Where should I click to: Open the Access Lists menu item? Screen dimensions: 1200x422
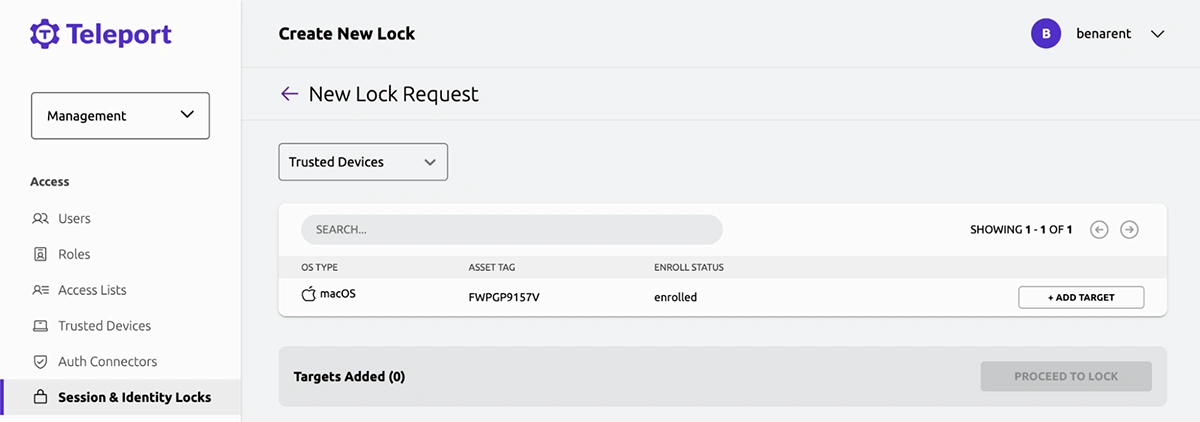point(92,290)
